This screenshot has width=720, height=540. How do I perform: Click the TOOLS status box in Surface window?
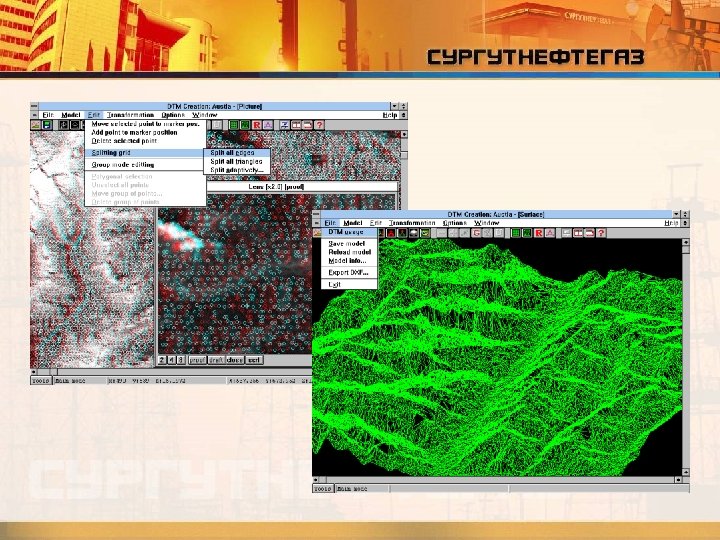(x=323, y=489)
